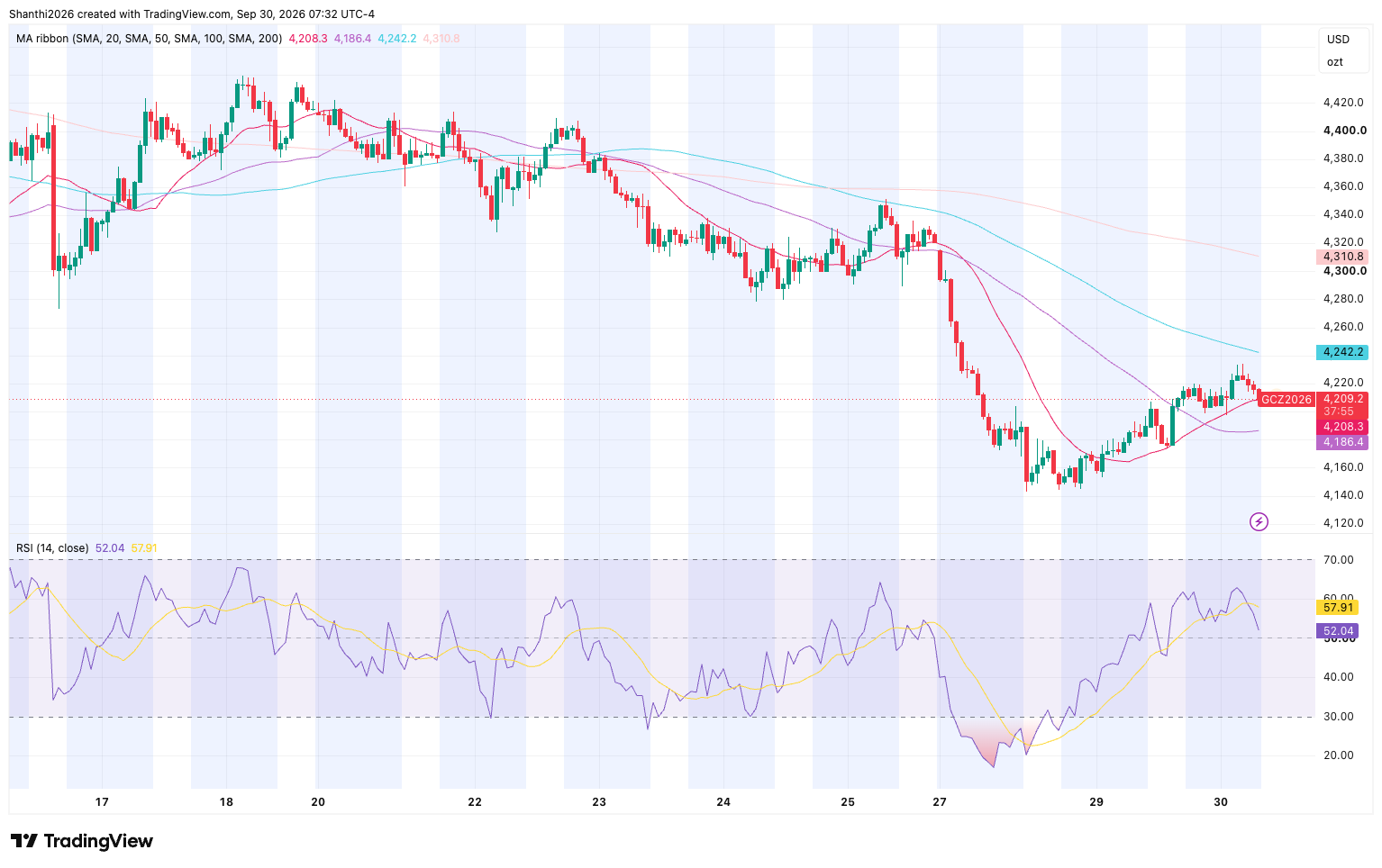Image resolution: width=1382 pixels, height=868 pixels.
Task: Click the GCZ2026 symbol price tag
Action: click(x=1286, y=400)
